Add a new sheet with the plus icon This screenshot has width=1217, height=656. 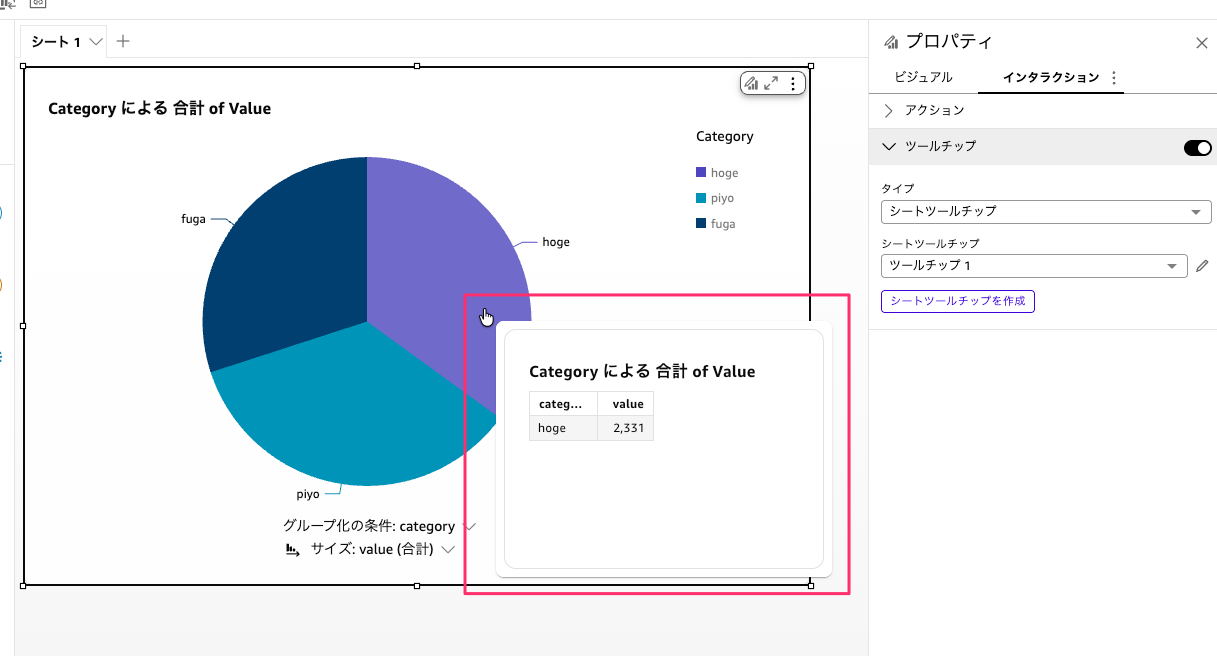[x=123, y=41]
